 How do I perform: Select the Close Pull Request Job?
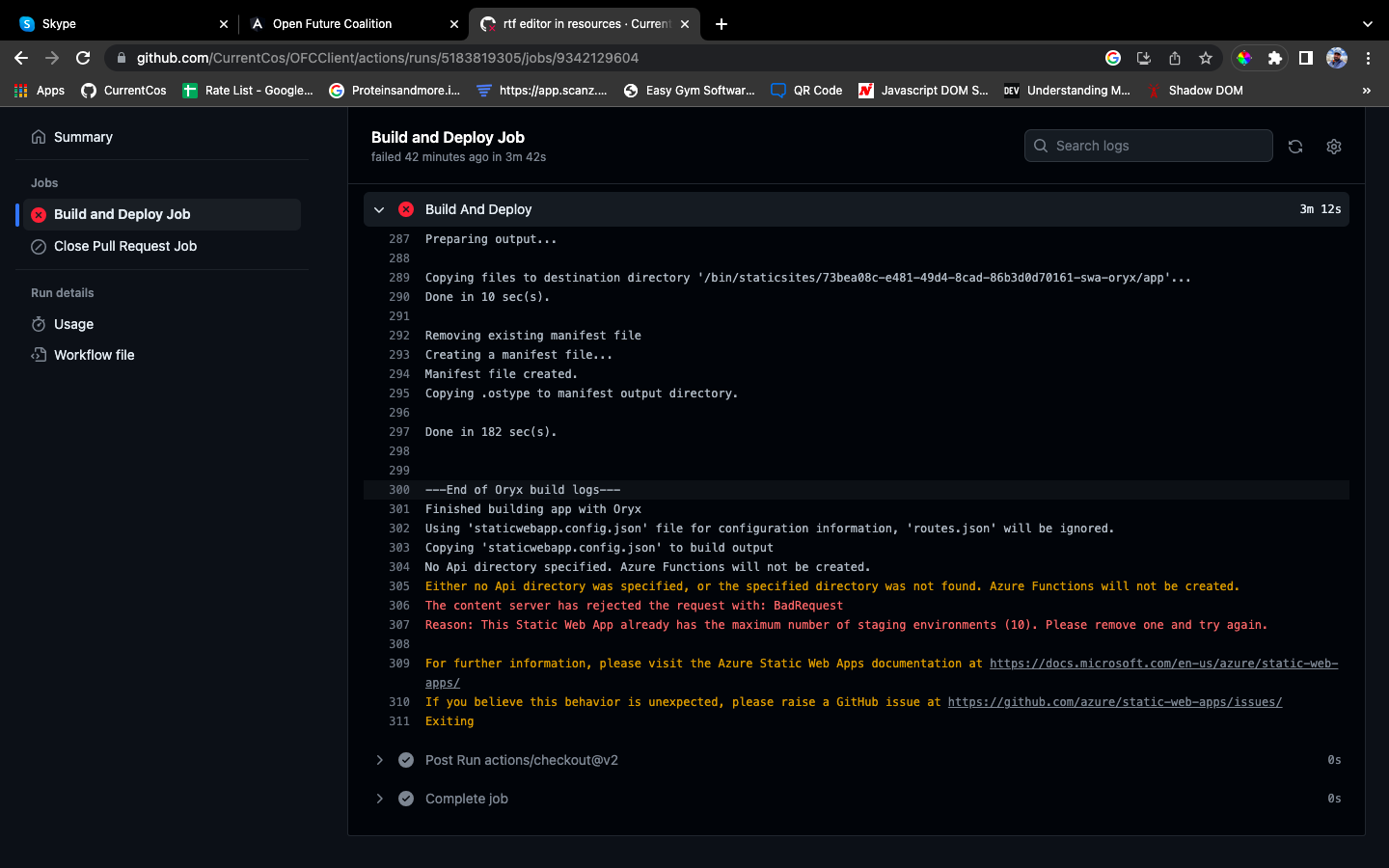[125, 246]
